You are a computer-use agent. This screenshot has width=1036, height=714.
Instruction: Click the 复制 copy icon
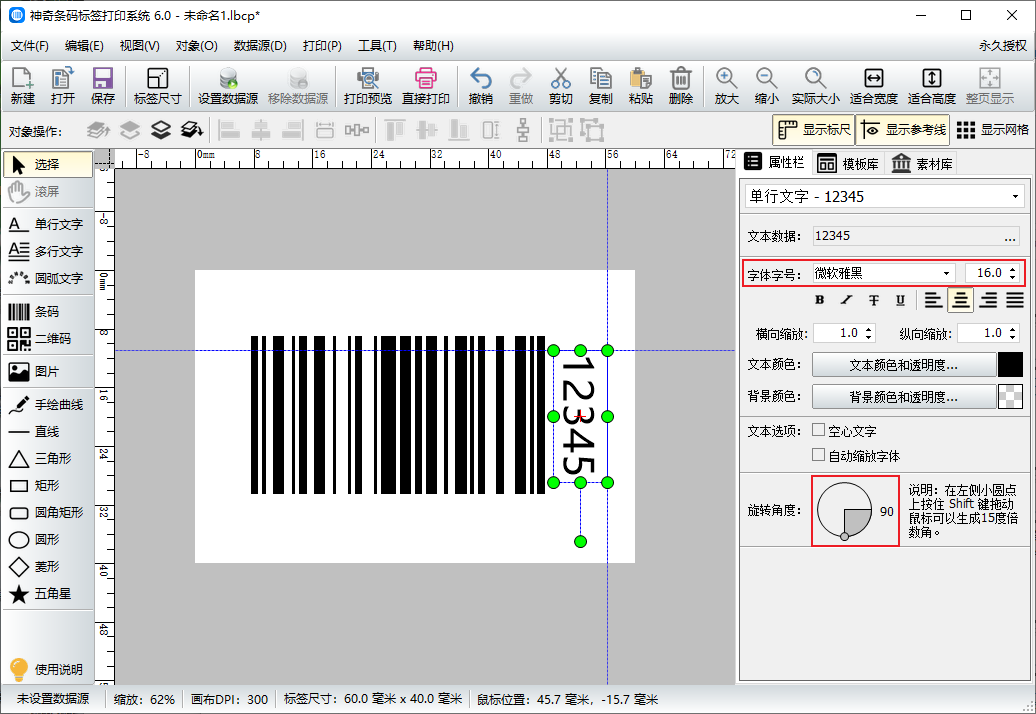pyautogui.click(x=601, y=86)
